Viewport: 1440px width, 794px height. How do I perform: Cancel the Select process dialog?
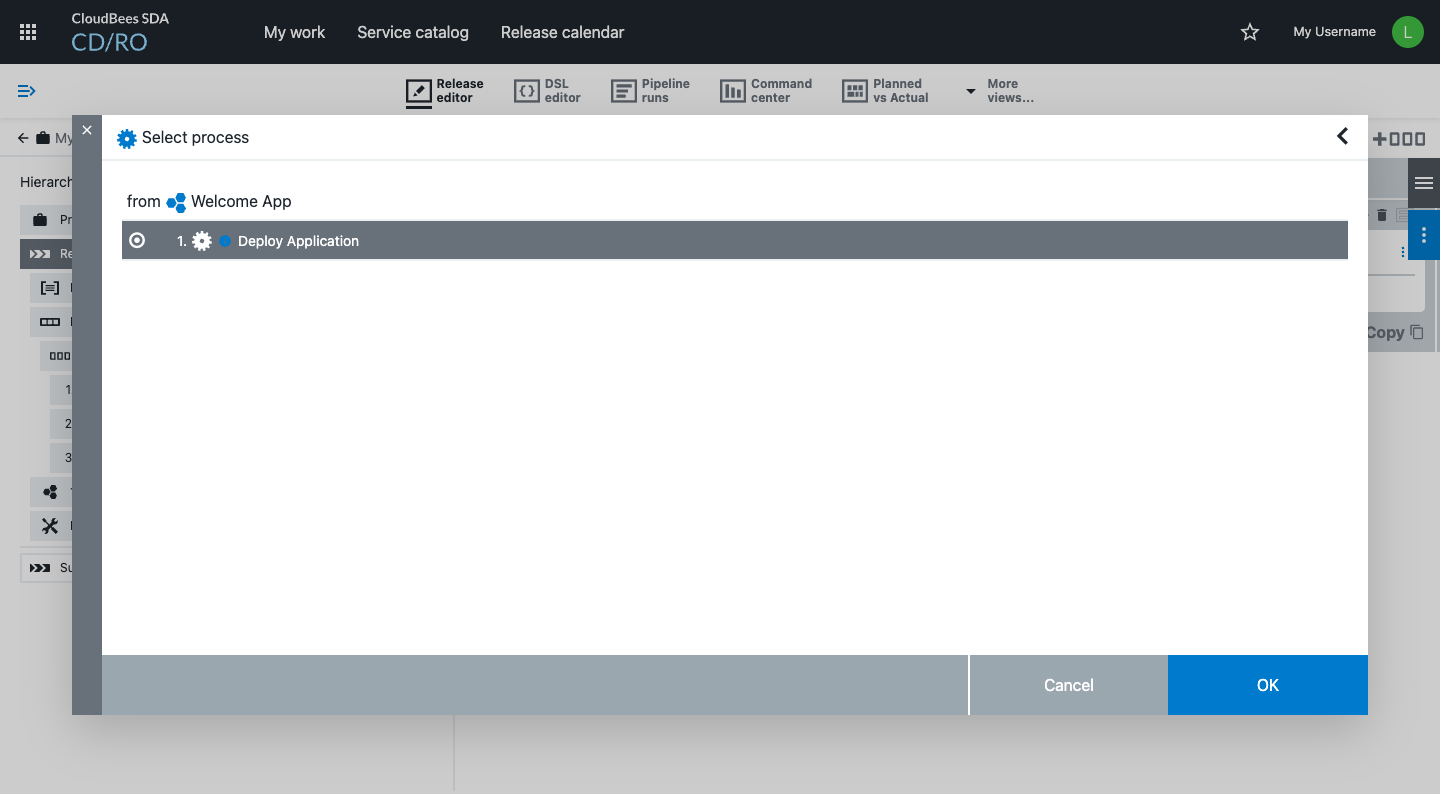point(1068,685)
